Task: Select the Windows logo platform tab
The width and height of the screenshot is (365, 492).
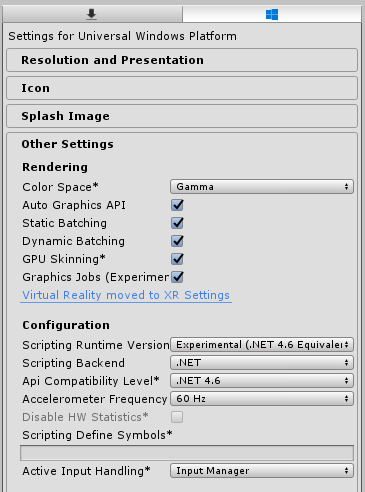Action: 272,14
